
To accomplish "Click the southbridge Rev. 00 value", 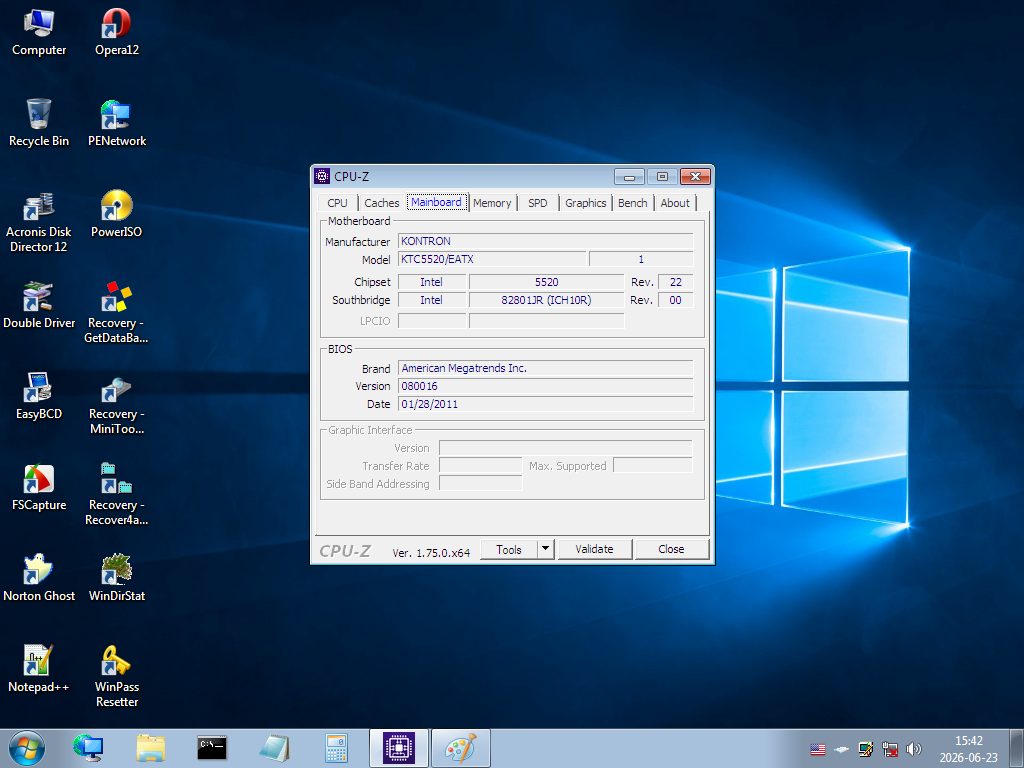I will click(x=675, y=300).
